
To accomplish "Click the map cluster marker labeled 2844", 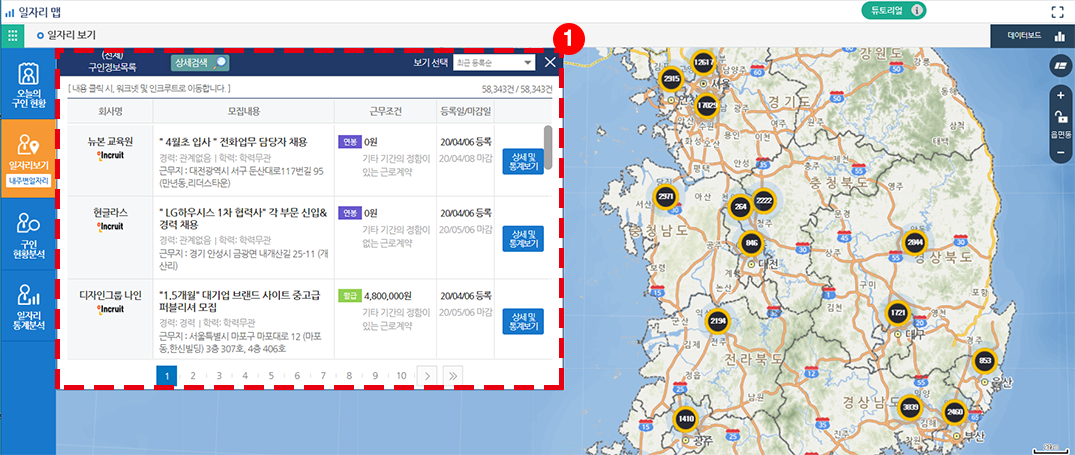I will [x=914, y=242].
